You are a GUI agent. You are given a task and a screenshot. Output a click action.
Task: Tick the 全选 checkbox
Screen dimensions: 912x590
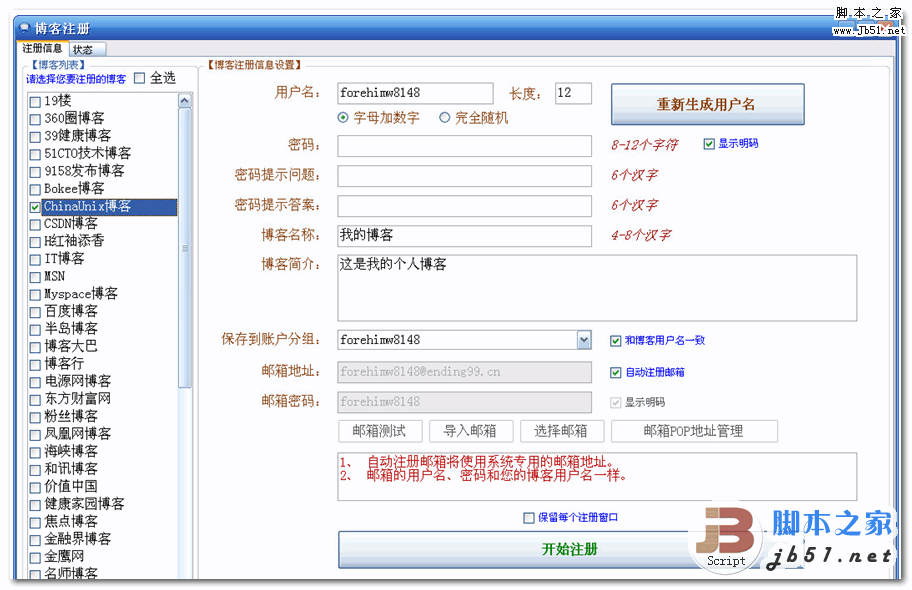140,78
